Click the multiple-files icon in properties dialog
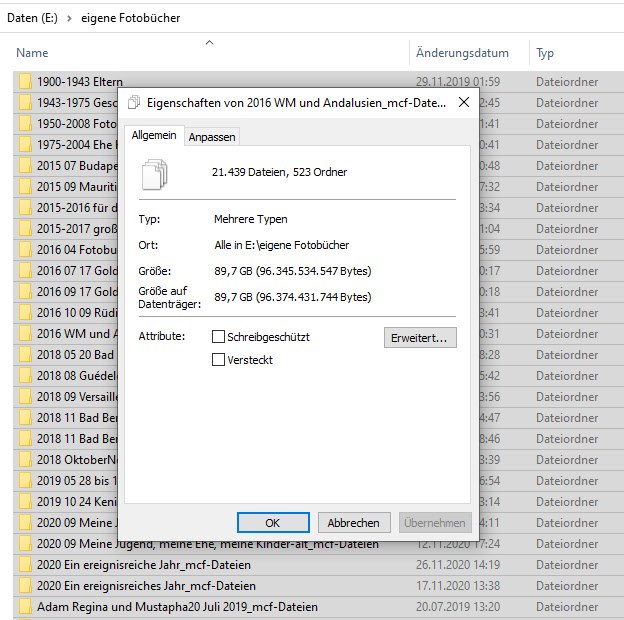Screen dimensions: 624x620 (155, 174)
